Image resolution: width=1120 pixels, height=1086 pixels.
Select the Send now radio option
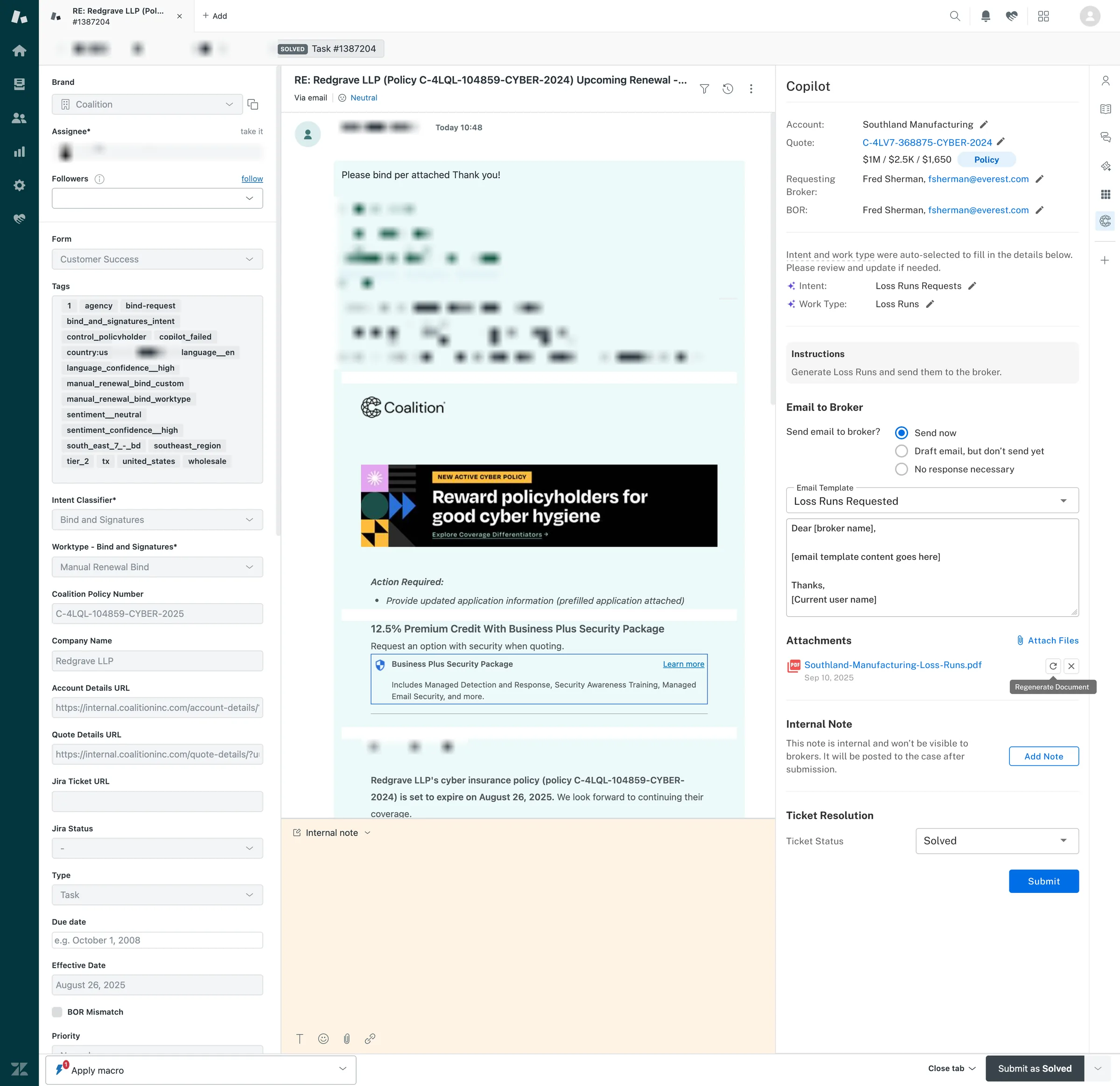point(901,432)
